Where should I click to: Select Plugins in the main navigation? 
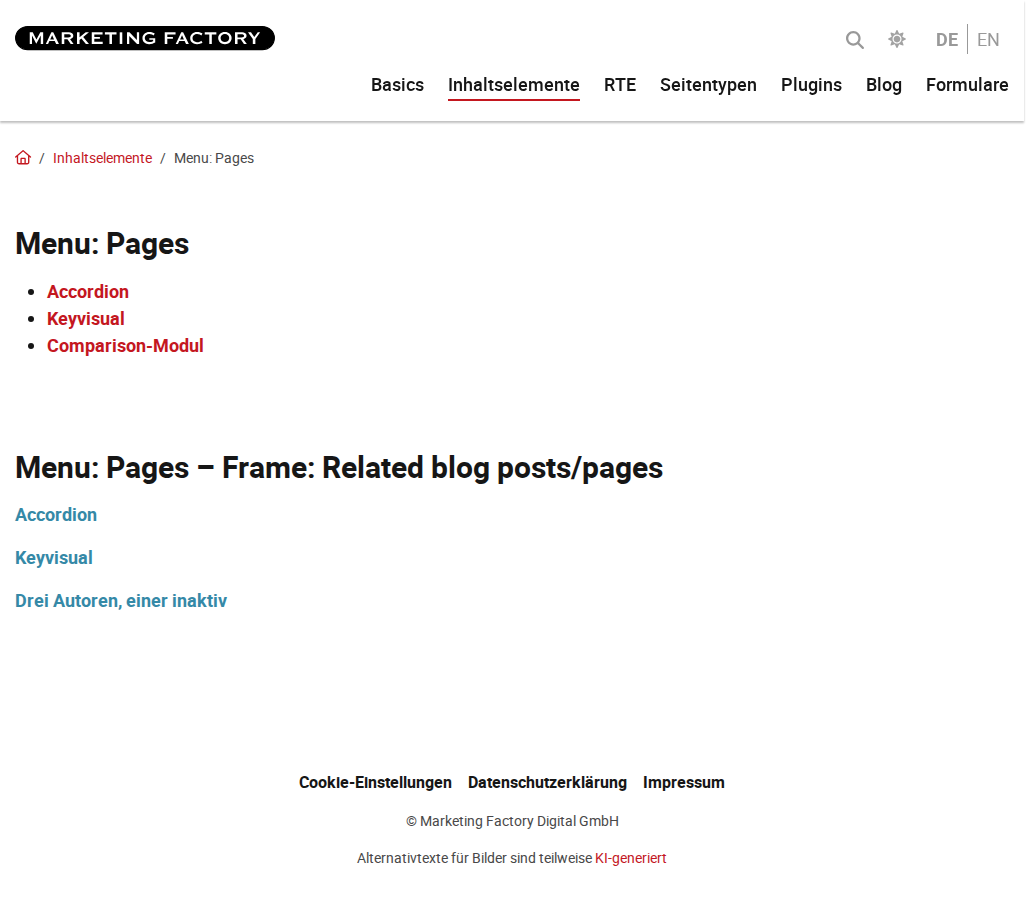(811, 85)
